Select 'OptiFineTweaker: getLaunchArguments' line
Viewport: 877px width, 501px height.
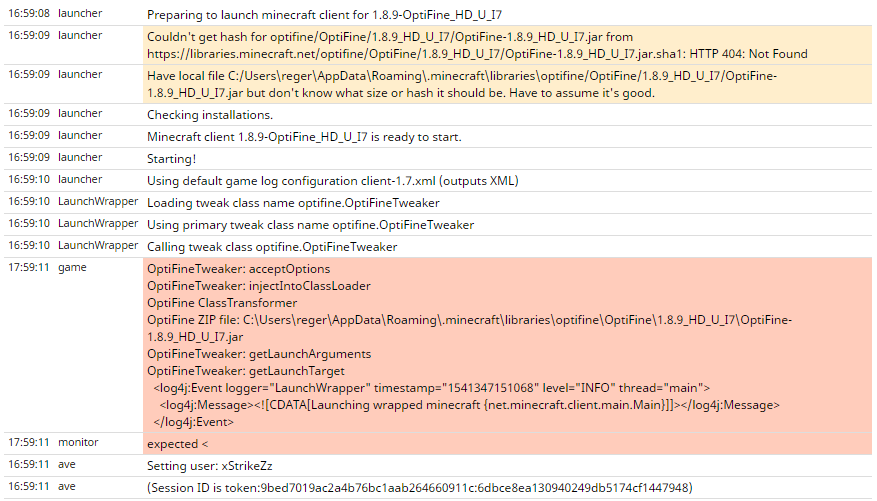[259, 354]
